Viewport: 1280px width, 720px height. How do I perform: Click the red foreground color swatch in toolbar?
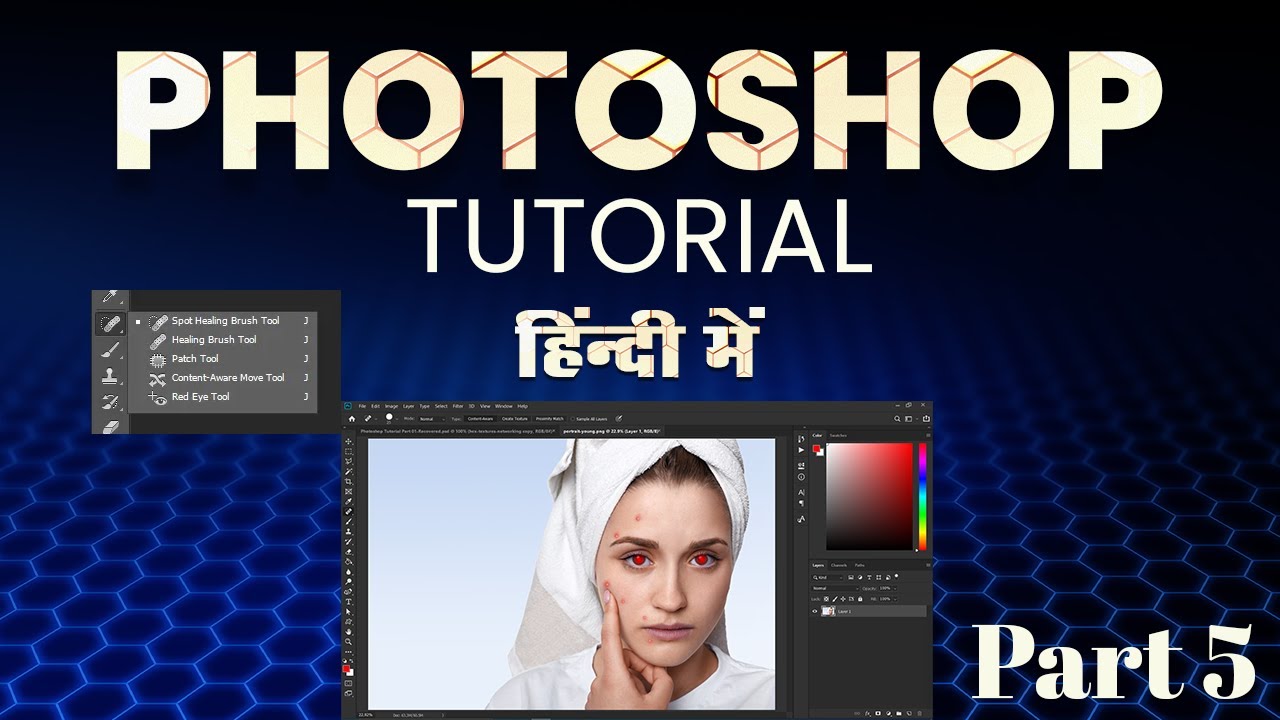tap(346, 668)
